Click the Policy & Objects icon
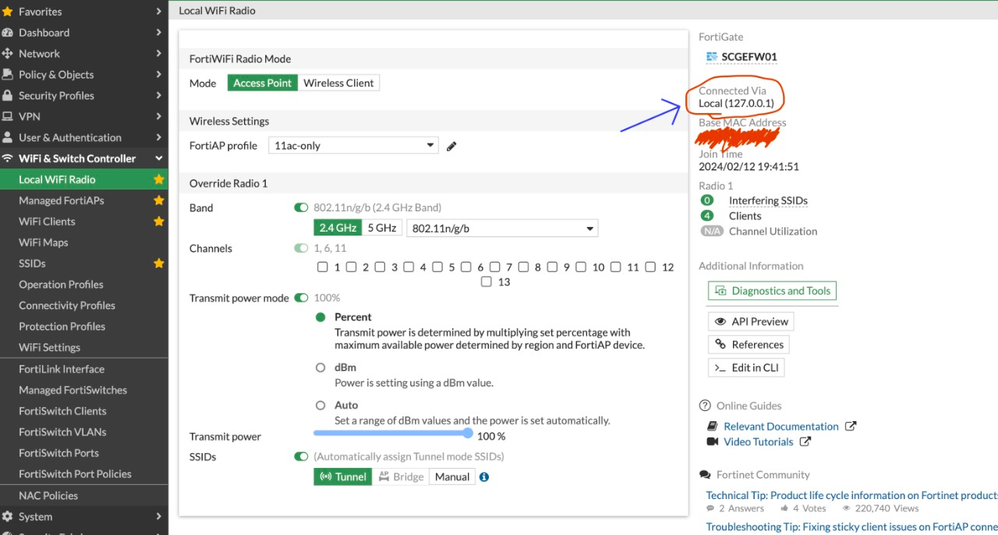The width and height of the screenshot is (998, 535). point(8,74)
